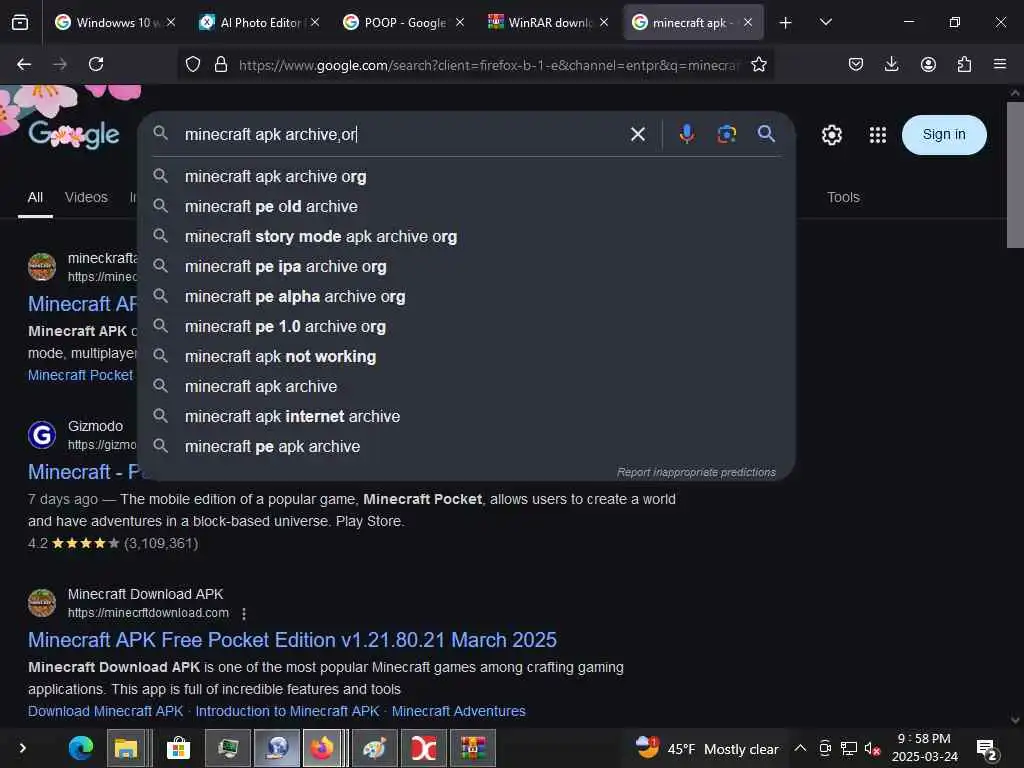Open the Minecraft Adventures sitelink
This screenshot has width=1024, height=768.
tap(458, 711)
